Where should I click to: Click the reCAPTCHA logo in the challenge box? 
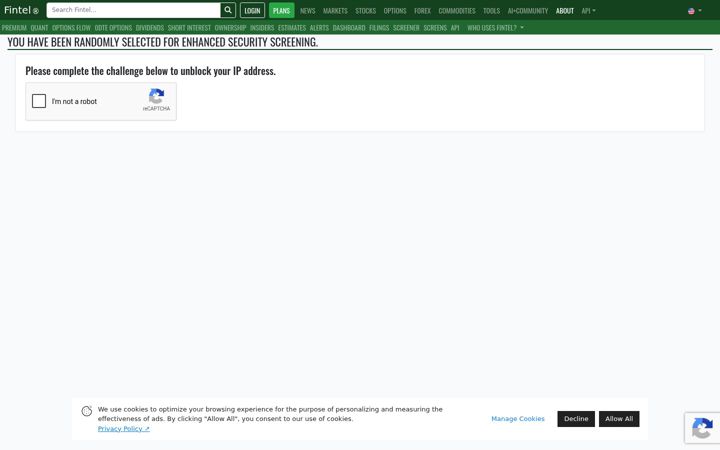click(156, 96)
